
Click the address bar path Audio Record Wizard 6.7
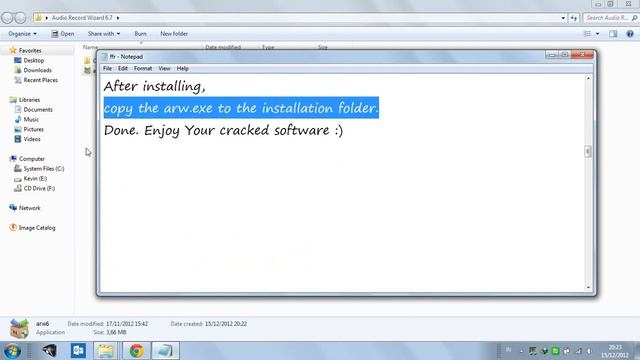(x=82, y=18)
